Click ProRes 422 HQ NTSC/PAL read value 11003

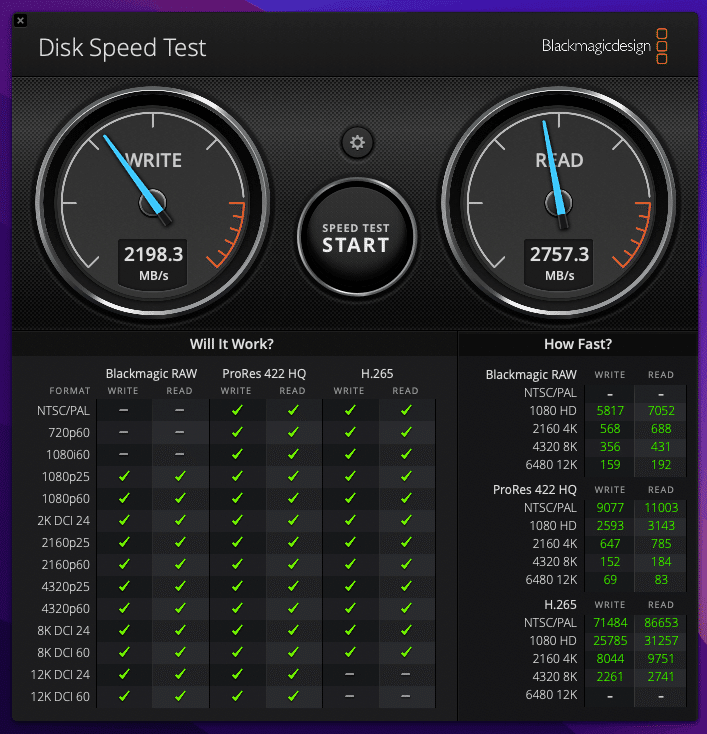click(x=661, y=507)
